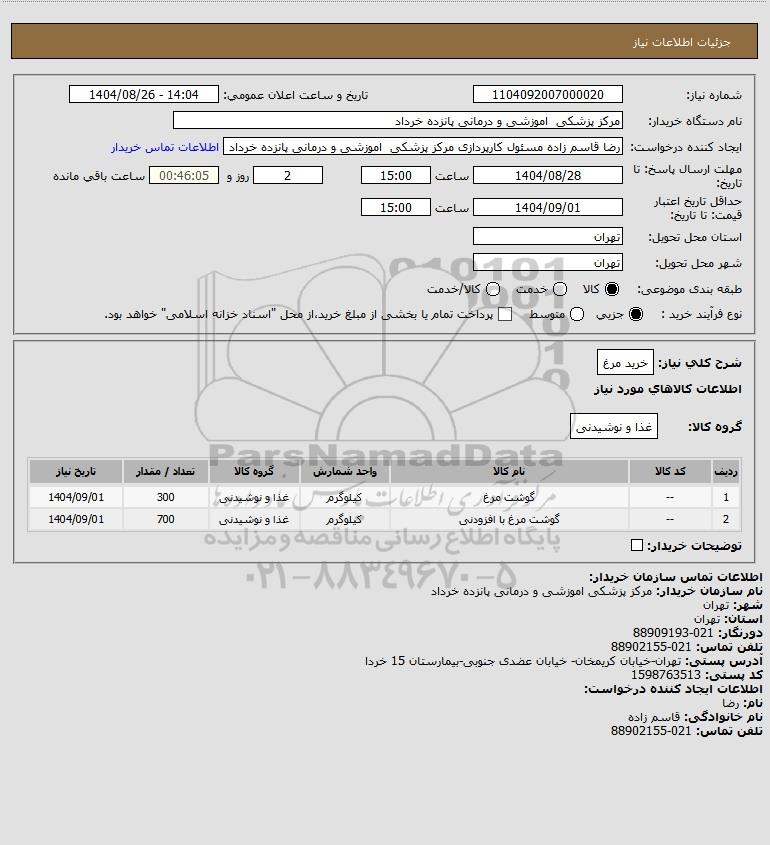This screenshot has width=770, height=845.
Task: Select table row گوشت مرغ با افزودنی
Action: 384,520
